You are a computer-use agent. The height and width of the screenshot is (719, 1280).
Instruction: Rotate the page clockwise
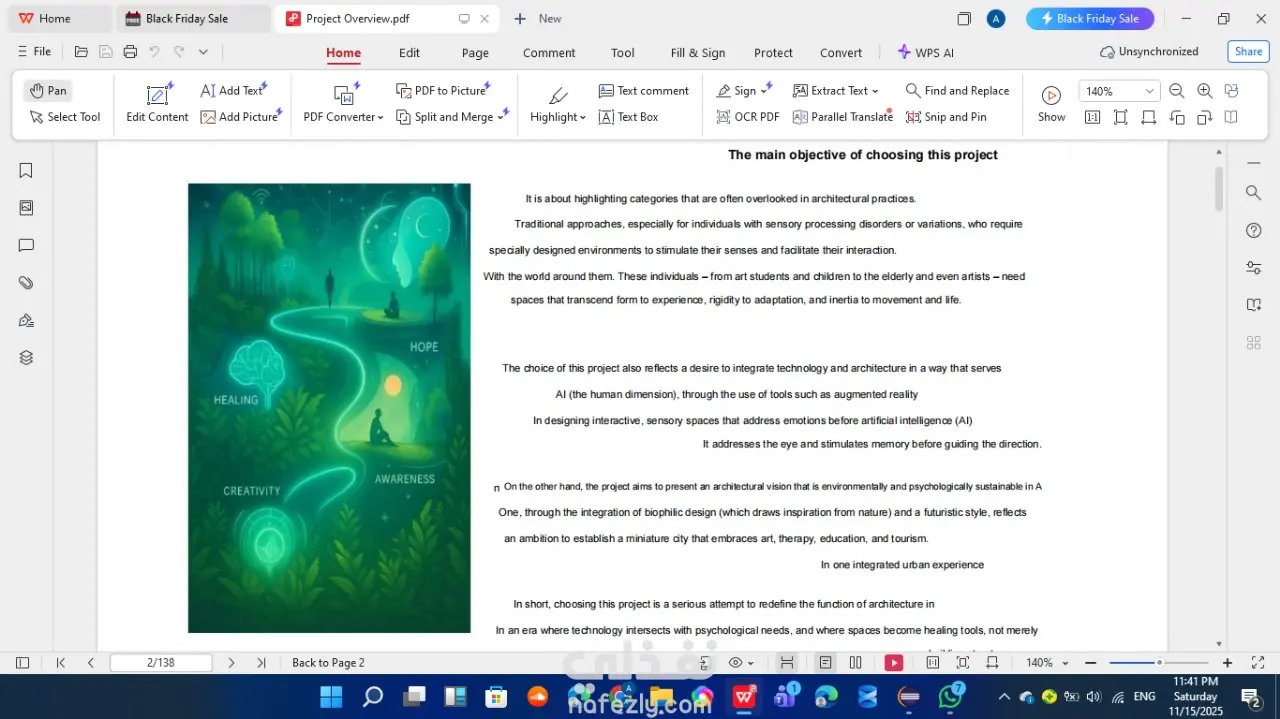[x=1205, y=117]
